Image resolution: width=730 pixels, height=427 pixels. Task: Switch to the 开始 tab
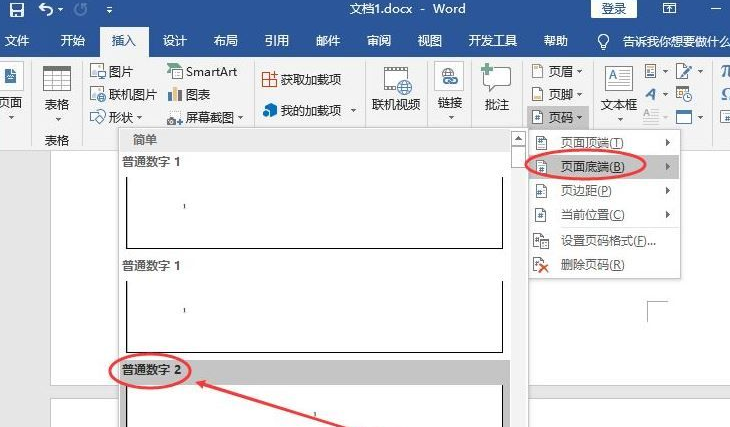[73, 41]
